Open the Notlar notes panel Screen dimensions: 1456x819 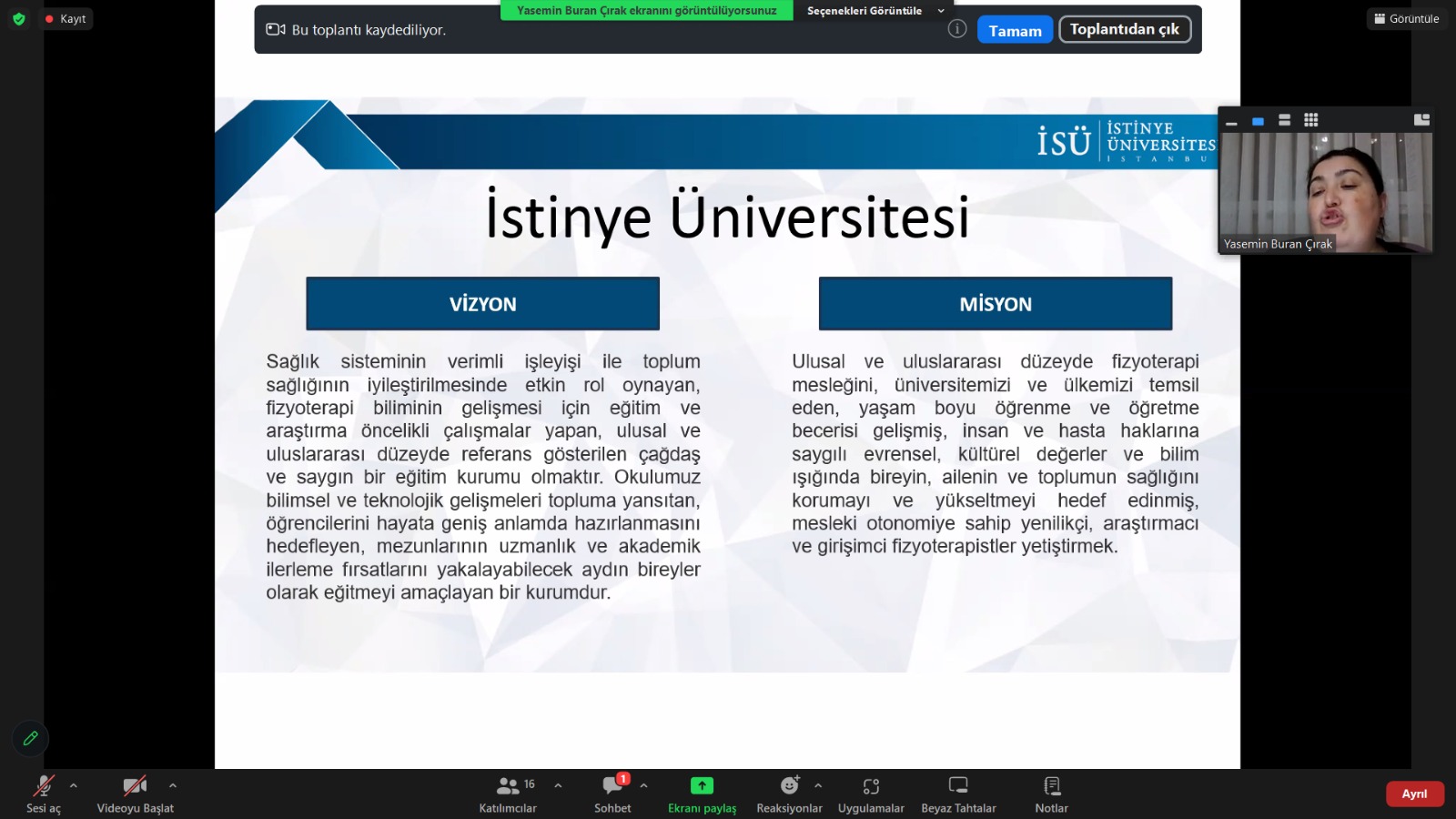(1051, 794)
